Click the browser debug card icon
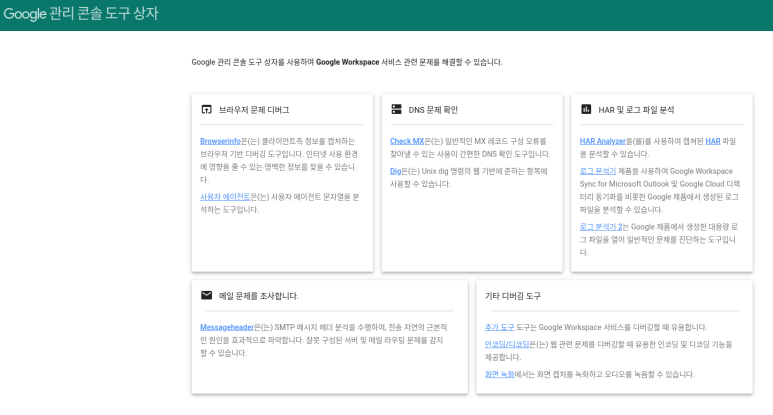Viewport: 773px width, 415px height. pos(207,109)
